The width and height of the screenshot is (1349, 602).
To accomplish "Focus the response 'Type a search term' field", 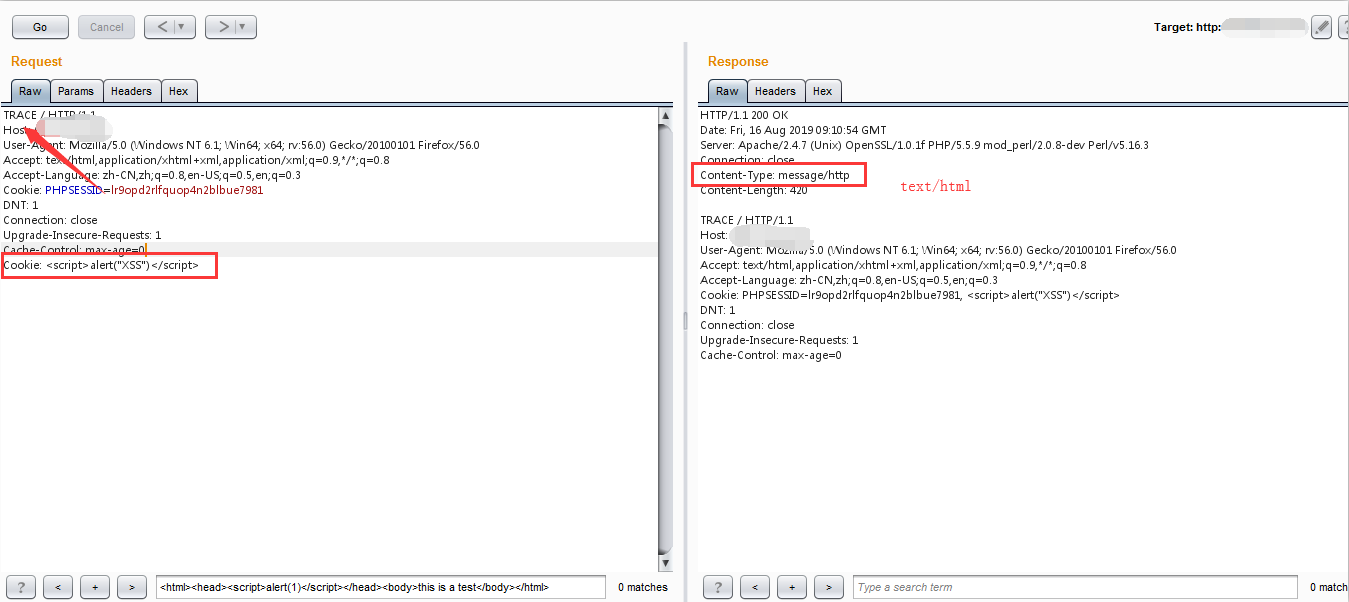I will (x=1077, y=587).
